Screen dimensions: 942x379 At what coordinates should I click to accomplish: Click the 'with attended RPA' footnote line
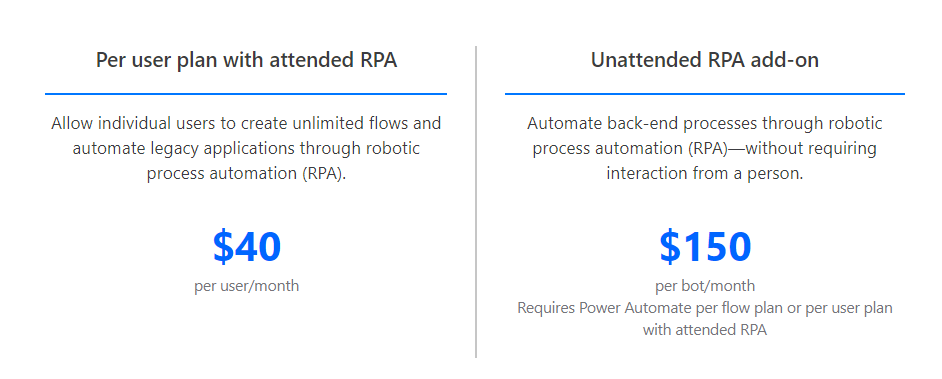(705, 330)
